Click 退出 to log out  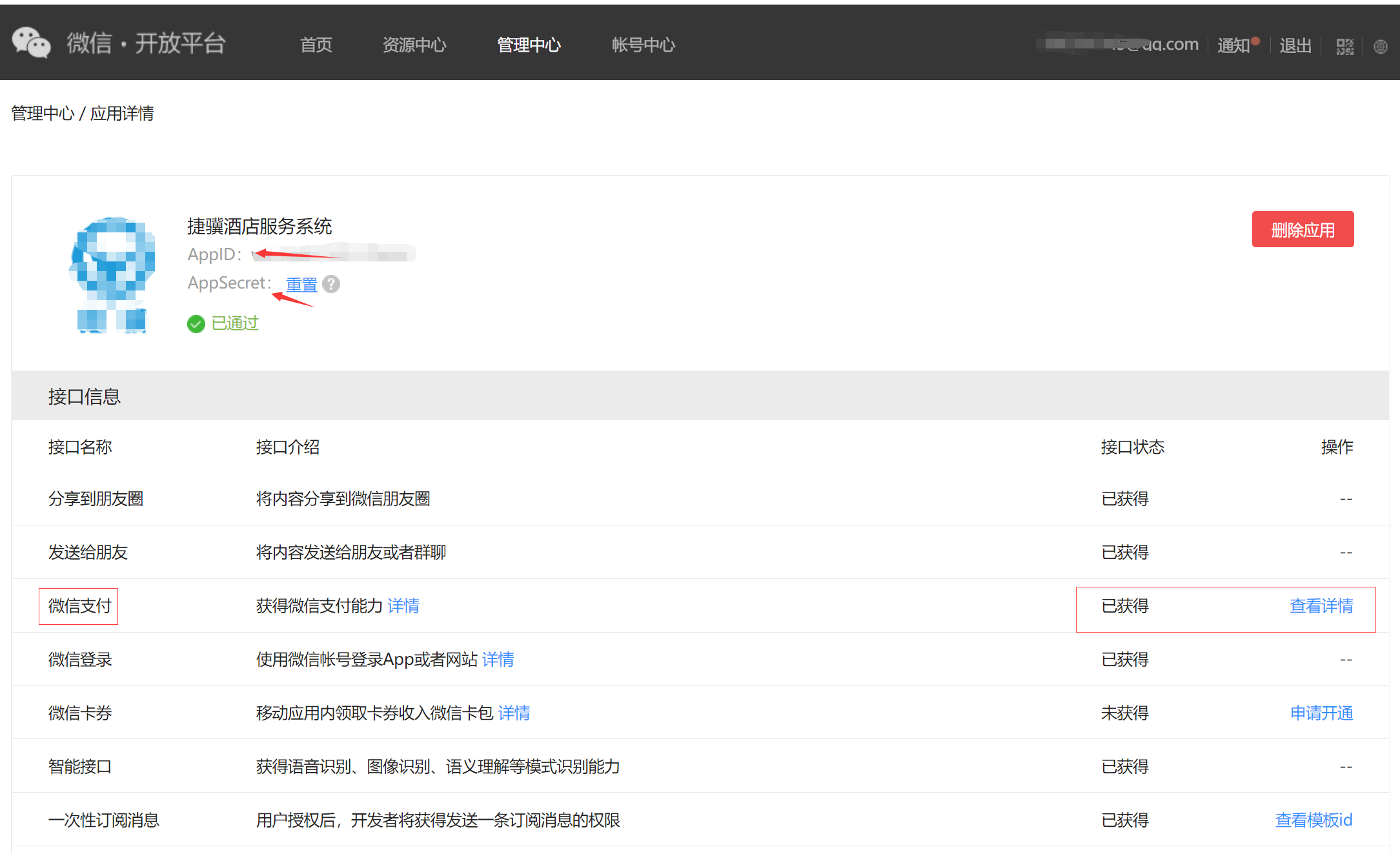point(1295,45)
